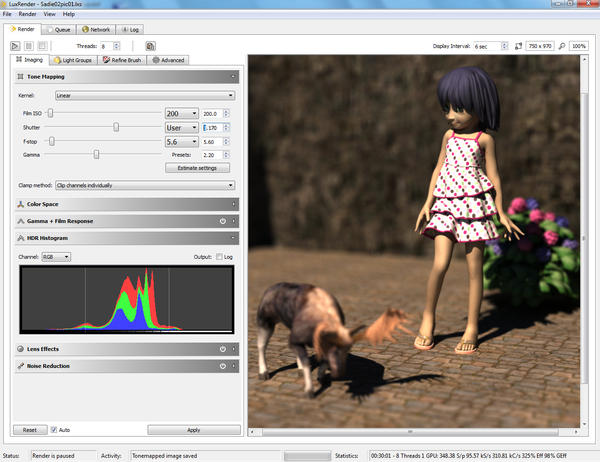This screenshot has height=462, width=600.
Task: Click the pause render icon
Action: [29, 46]
